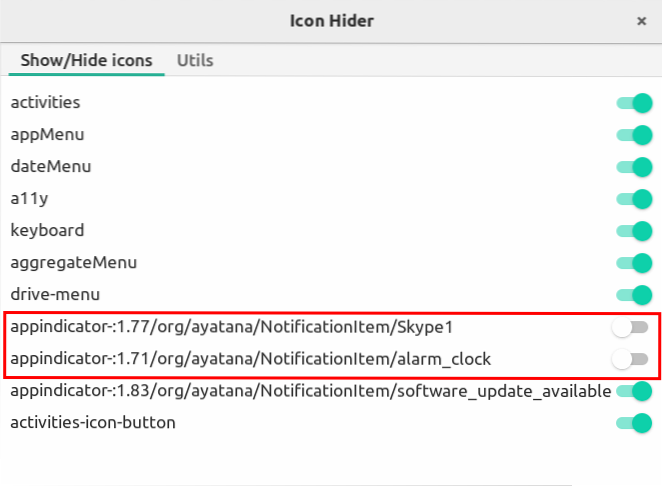The height and width of the screenshot is (486, 662).
Task: Toggle off the activities icon switch
Action: pyautogui.click(x=633, y=102)
